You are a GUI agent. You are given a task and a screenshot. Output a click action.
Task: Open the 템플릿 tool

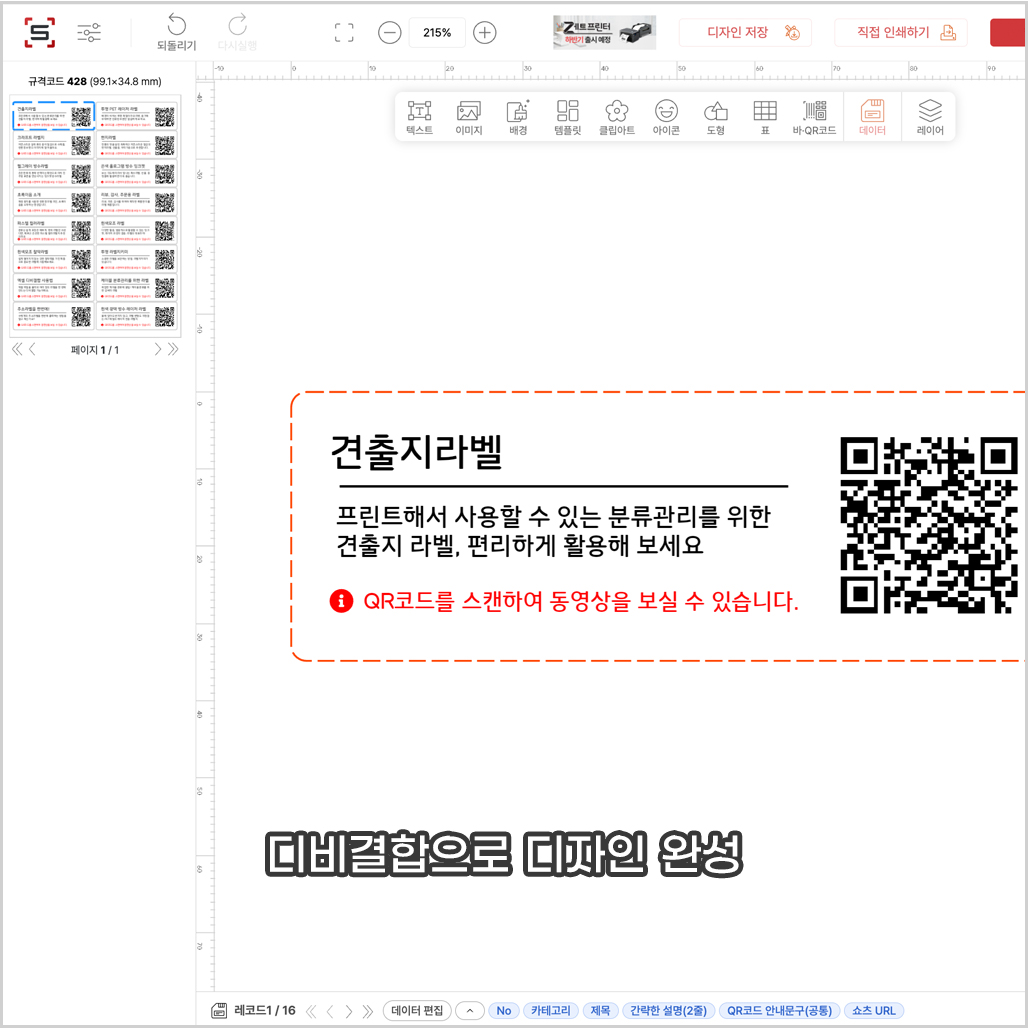pos(568,117)
